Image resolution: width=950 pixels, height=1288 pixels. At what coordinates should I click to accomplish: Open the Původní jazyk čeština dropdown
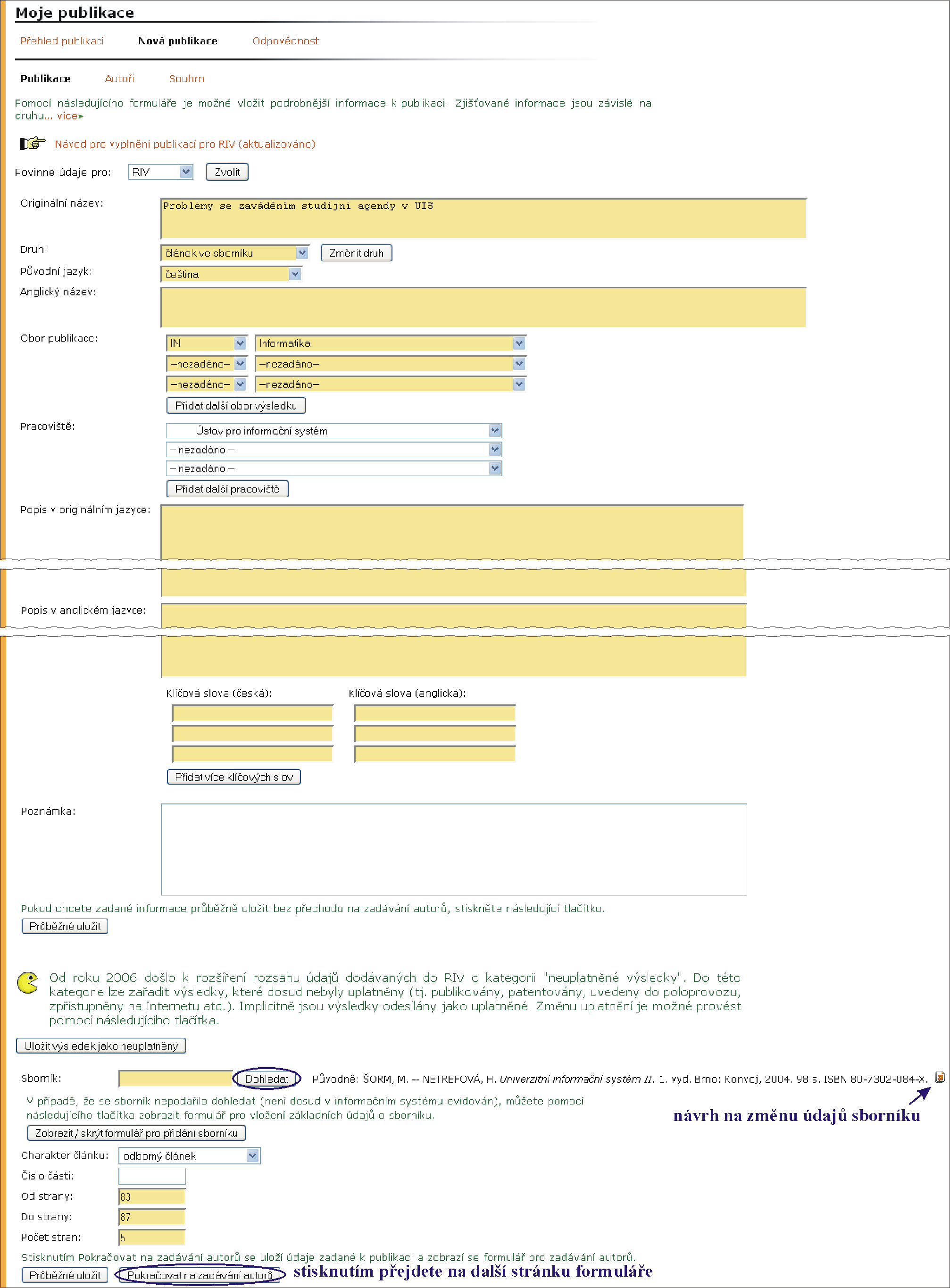point(231,274)
